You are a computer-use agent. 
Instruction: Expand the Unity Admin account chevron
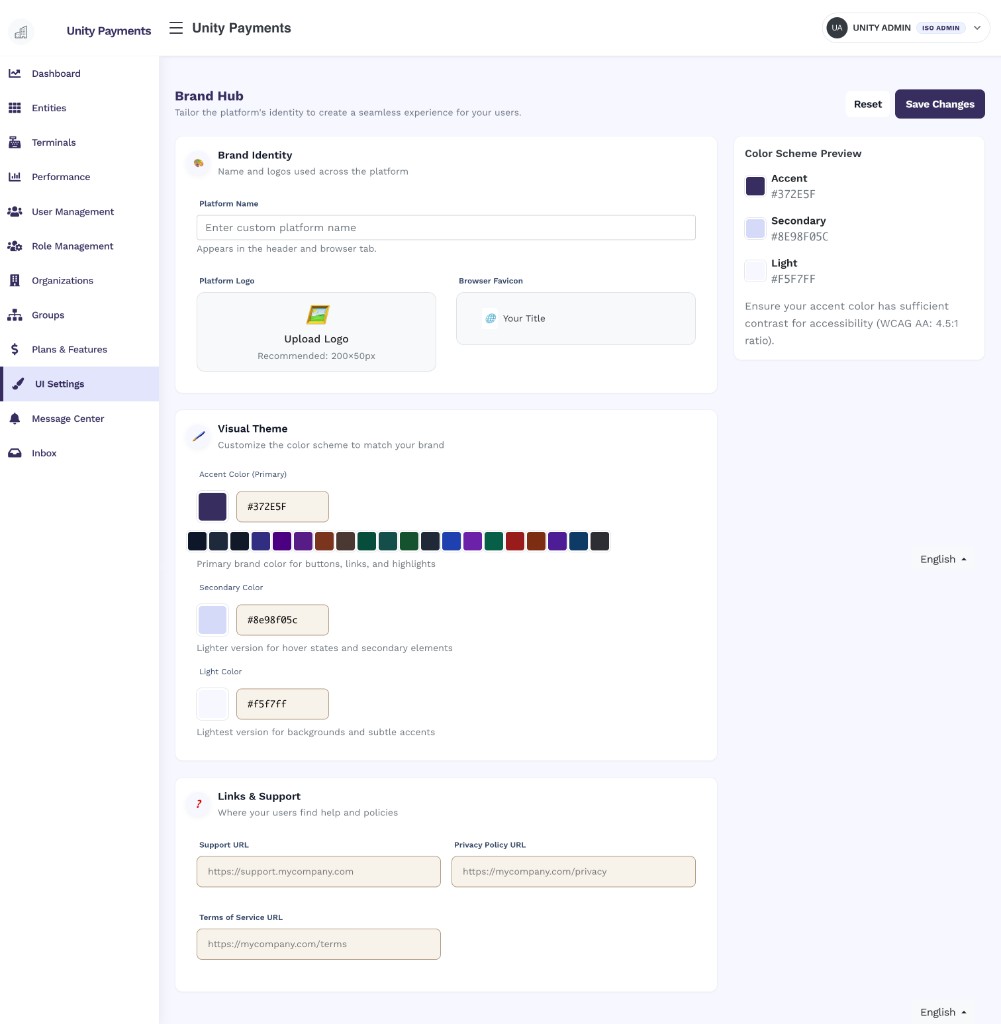pos(977,28)
